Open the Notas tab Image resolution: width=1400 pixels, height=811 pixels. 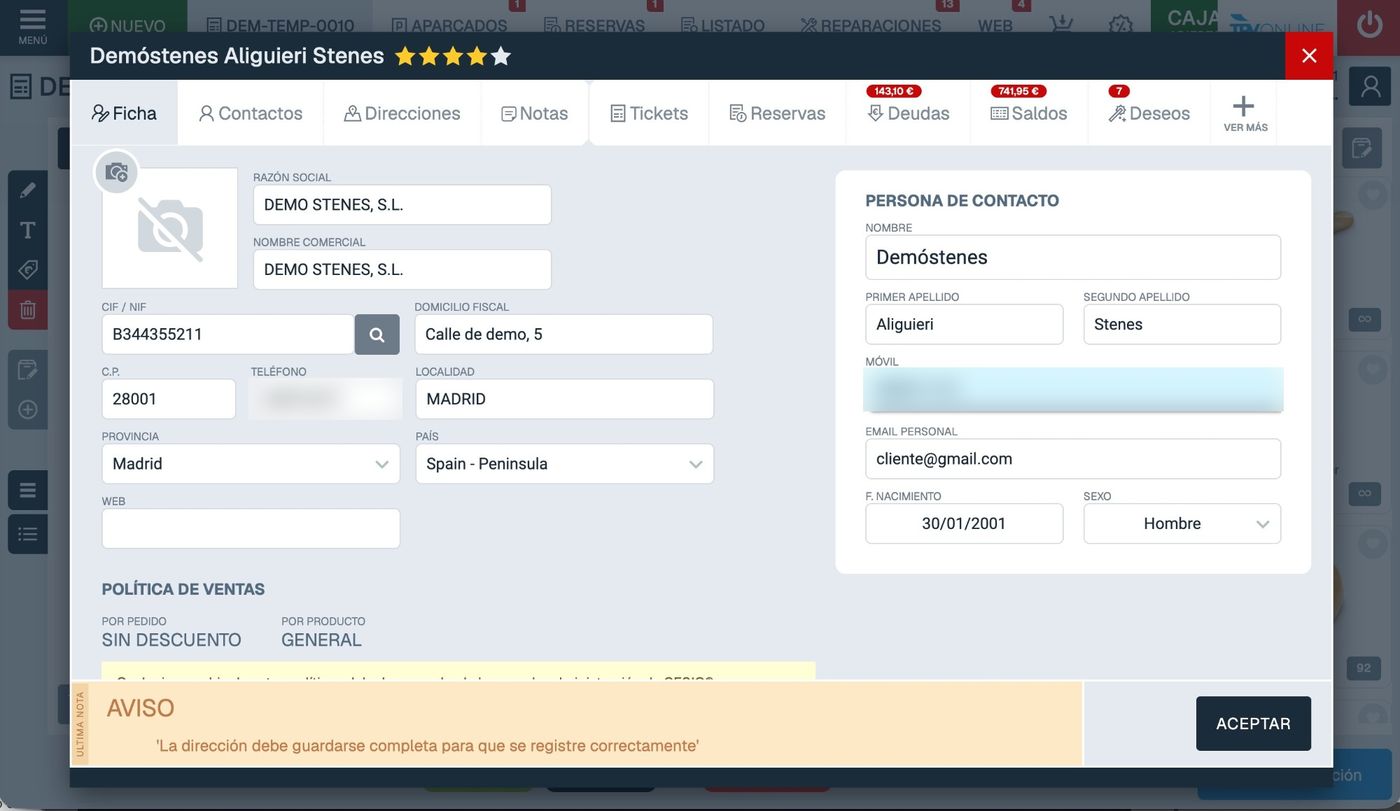tap(535, 113)
